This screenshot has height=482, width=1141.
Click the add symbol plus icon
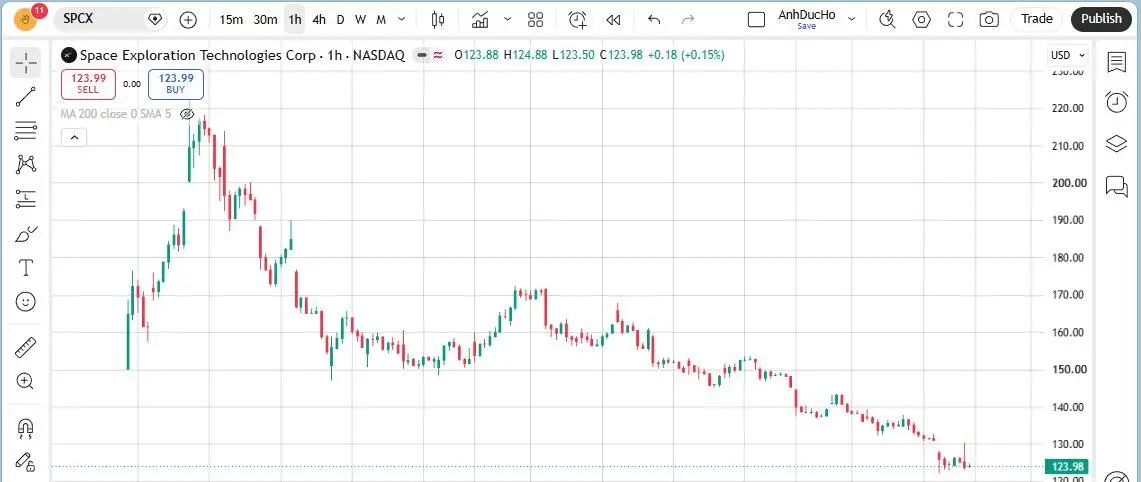(188, 20)
